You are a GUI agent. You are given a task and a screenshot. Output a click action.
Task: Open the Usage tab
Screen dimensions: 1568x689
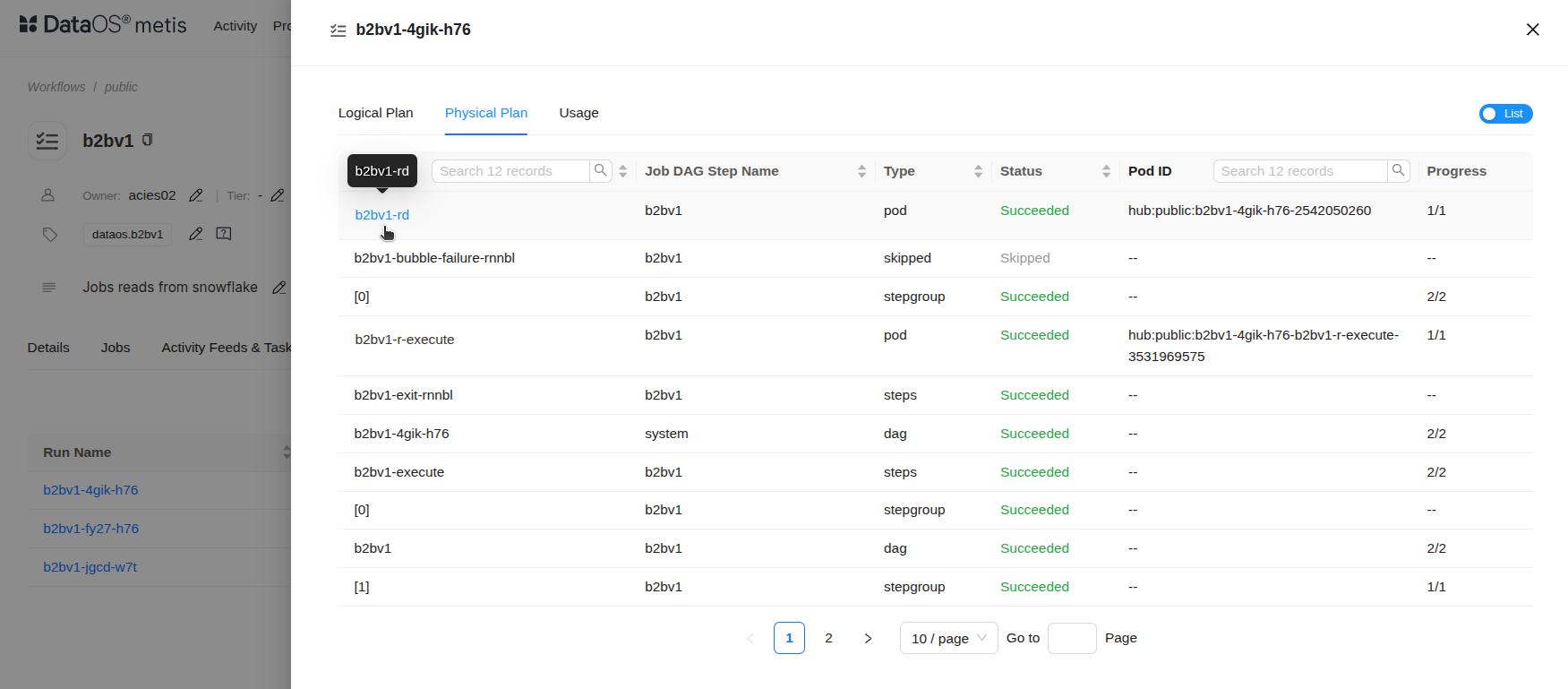point(578,113)
